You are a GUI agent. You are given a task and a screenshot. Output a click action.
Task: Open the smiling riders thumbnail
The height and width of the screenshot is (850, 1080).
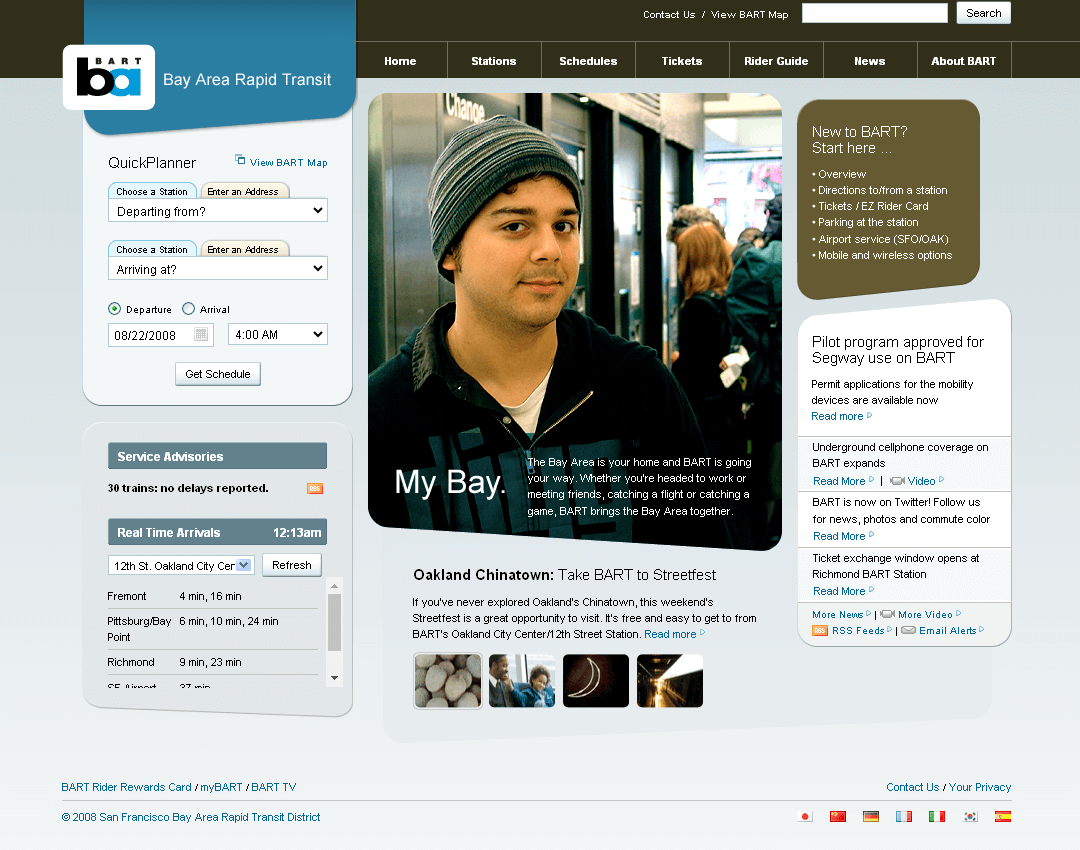522,681
